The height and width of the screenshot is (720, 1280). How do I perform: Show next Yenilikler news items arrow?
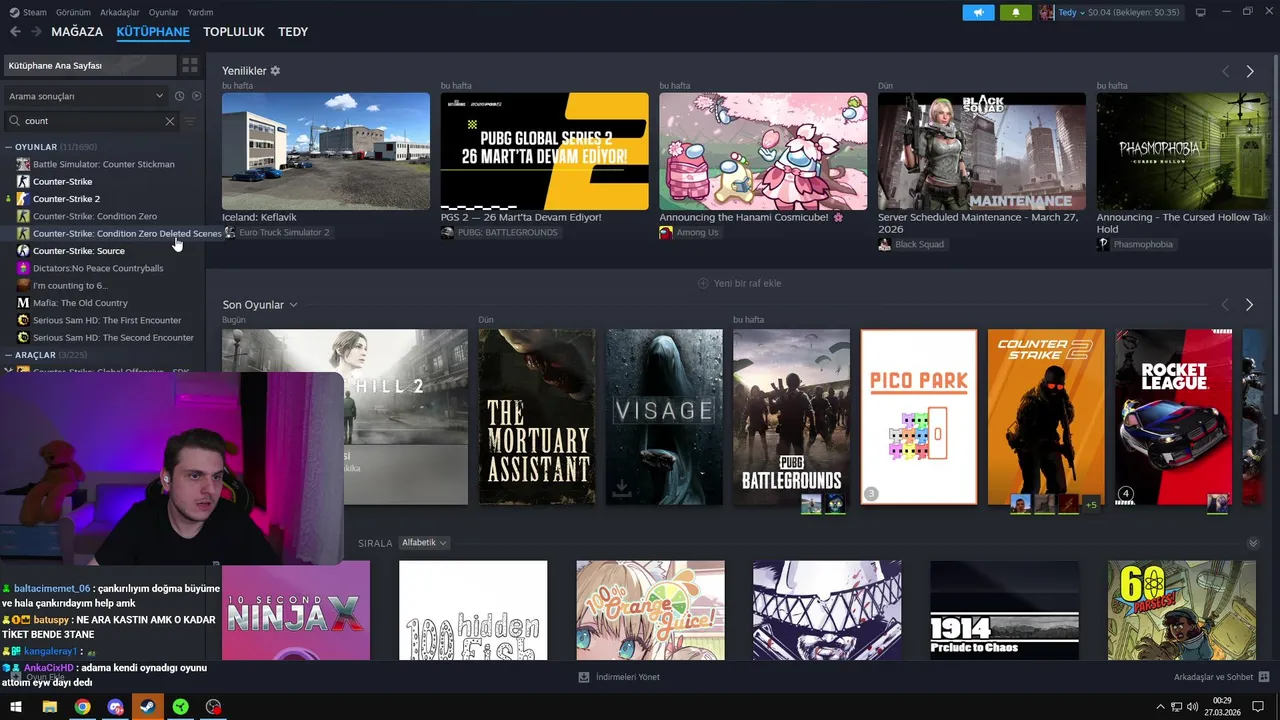coord(1249,71)
